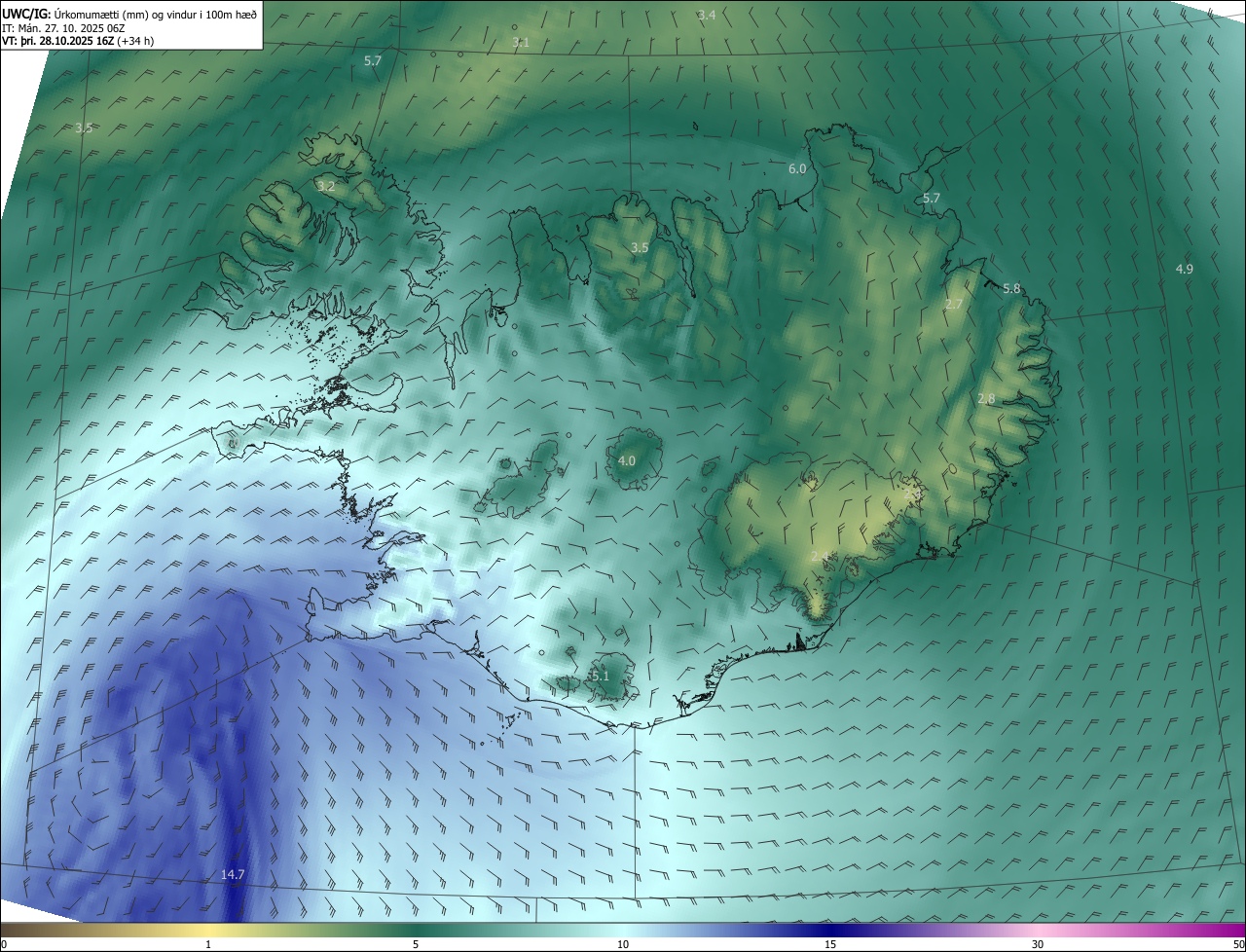Click the 5.8 value label on the map
This screenshot has height=952, width=1246.
point(1011,289)
